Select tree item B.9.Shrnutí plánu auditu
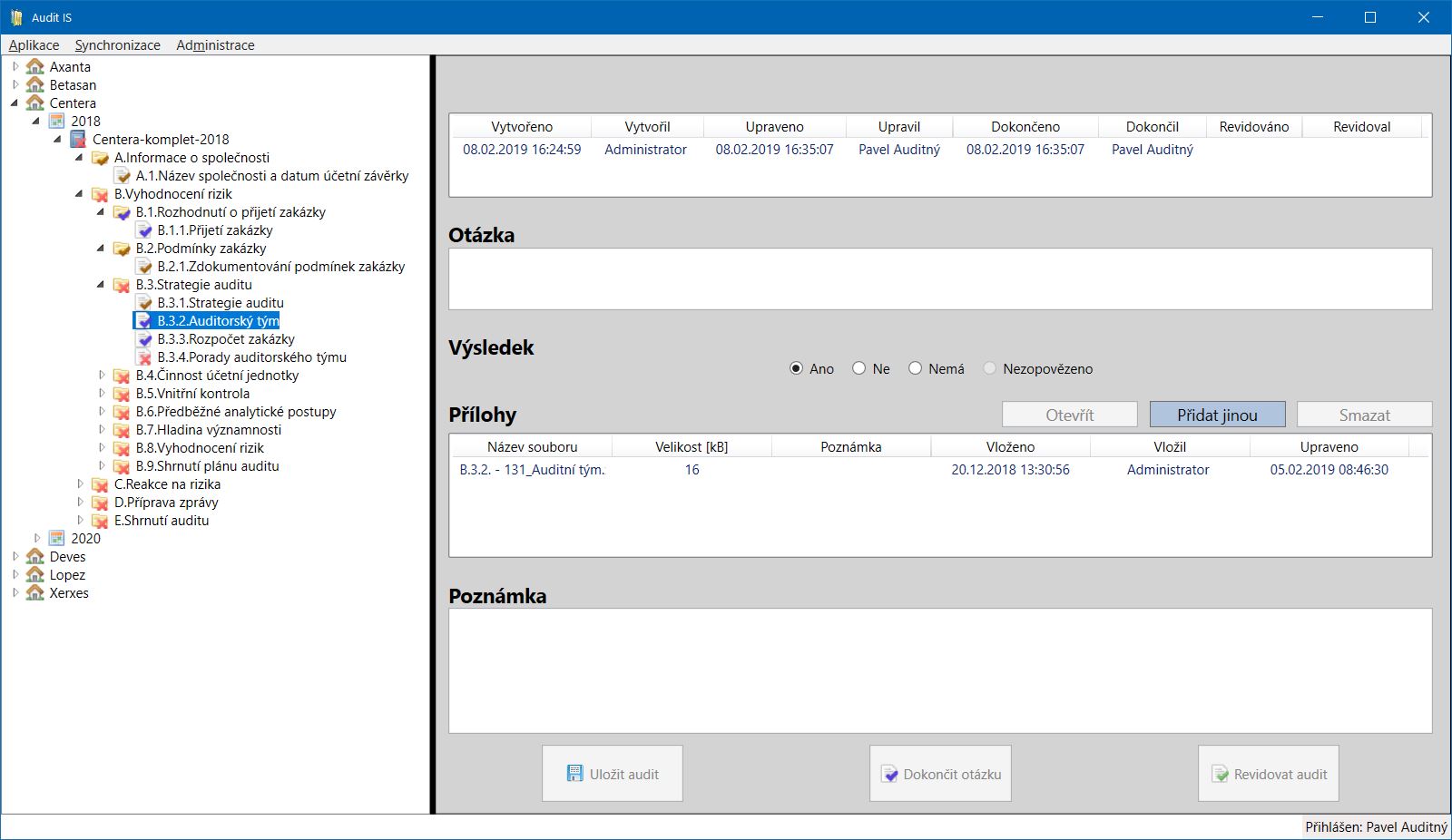 [207, 466]
